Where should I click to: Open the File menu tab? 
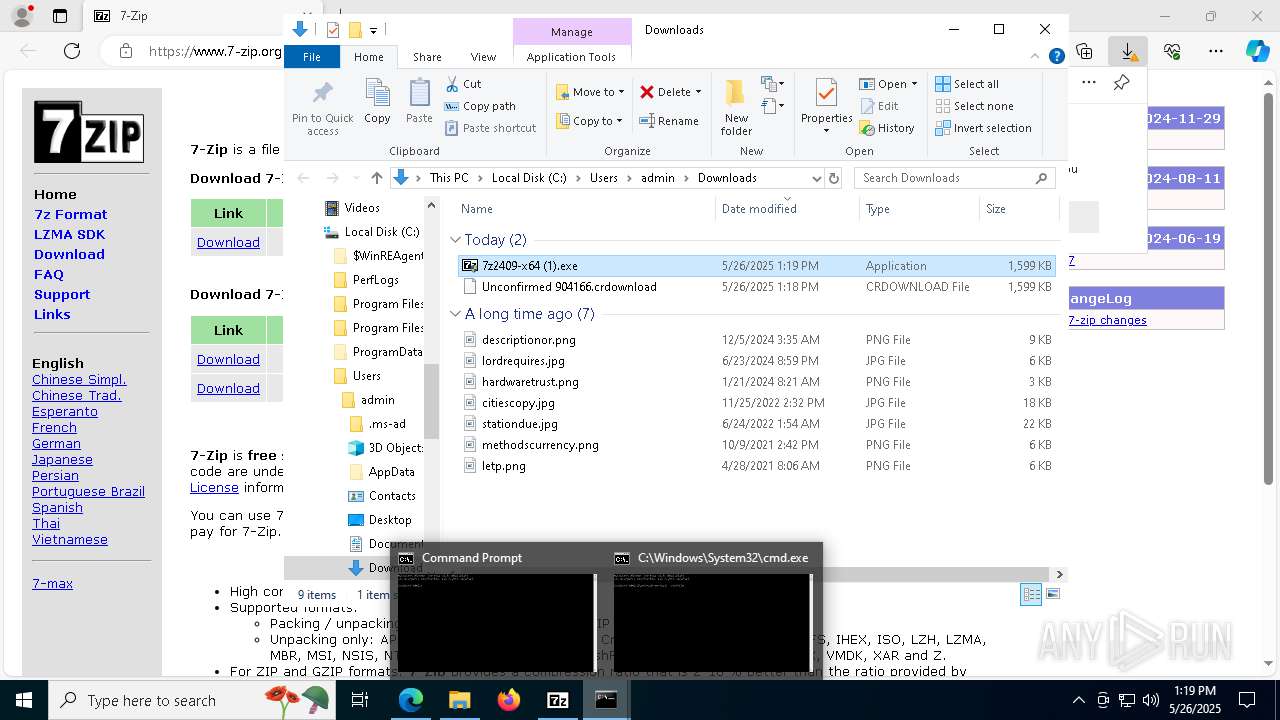(312, 57)
